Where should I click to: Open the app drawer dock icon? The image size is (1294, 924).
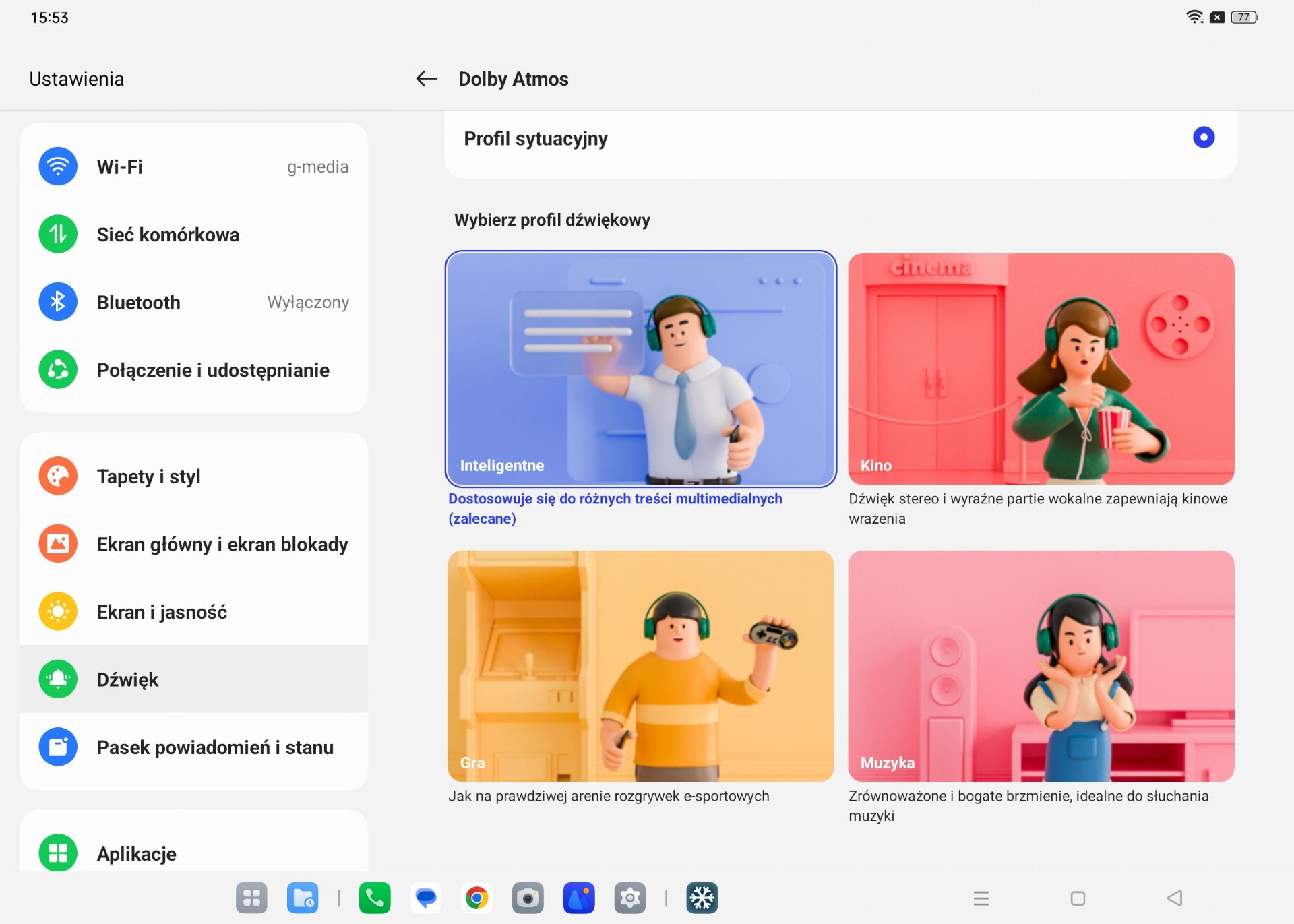click(x=251, y=898)
